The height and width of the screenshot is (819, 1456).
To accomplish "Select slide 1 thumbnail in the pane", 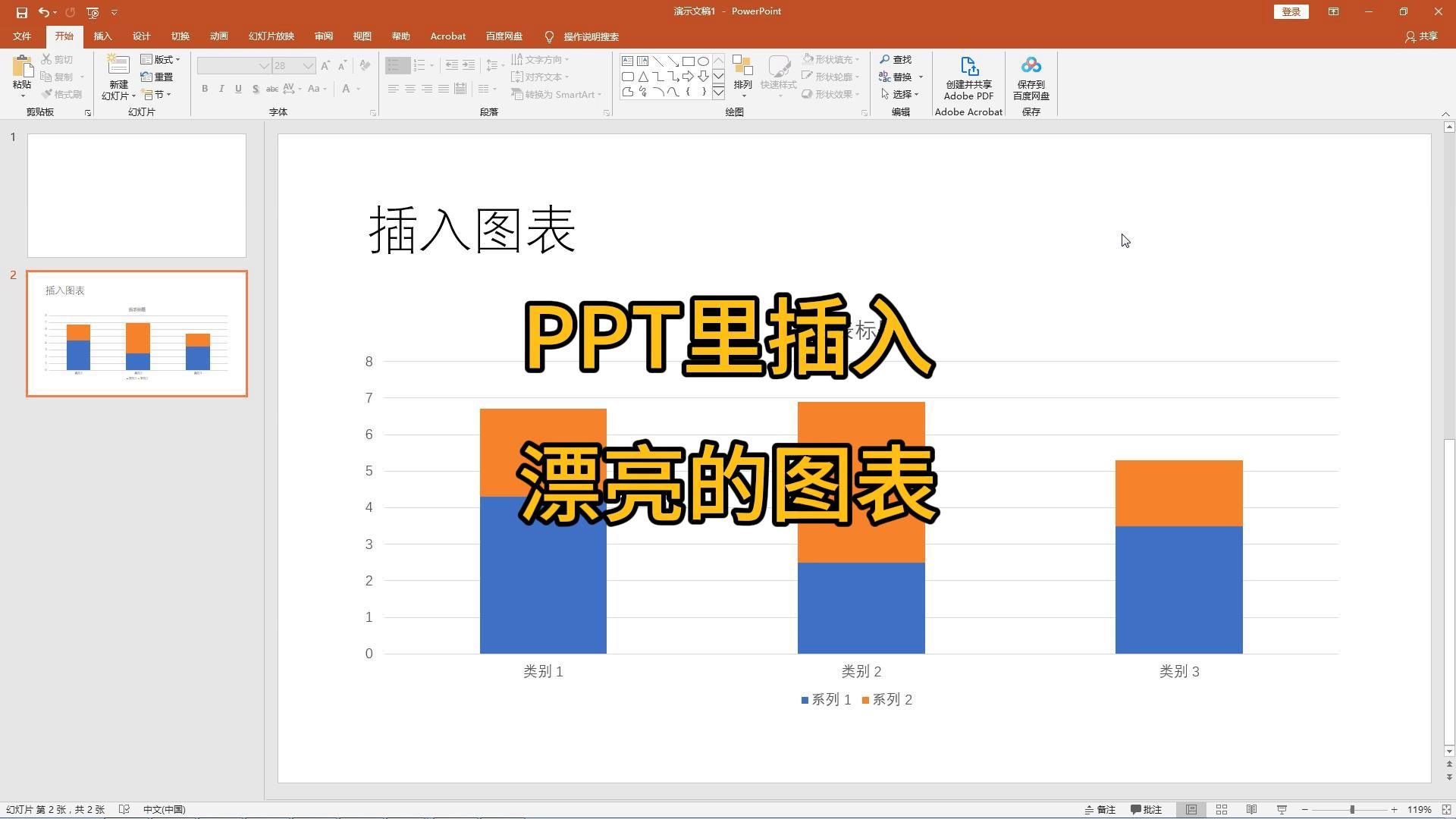I will pyautogui.click(x=136, y=195).
